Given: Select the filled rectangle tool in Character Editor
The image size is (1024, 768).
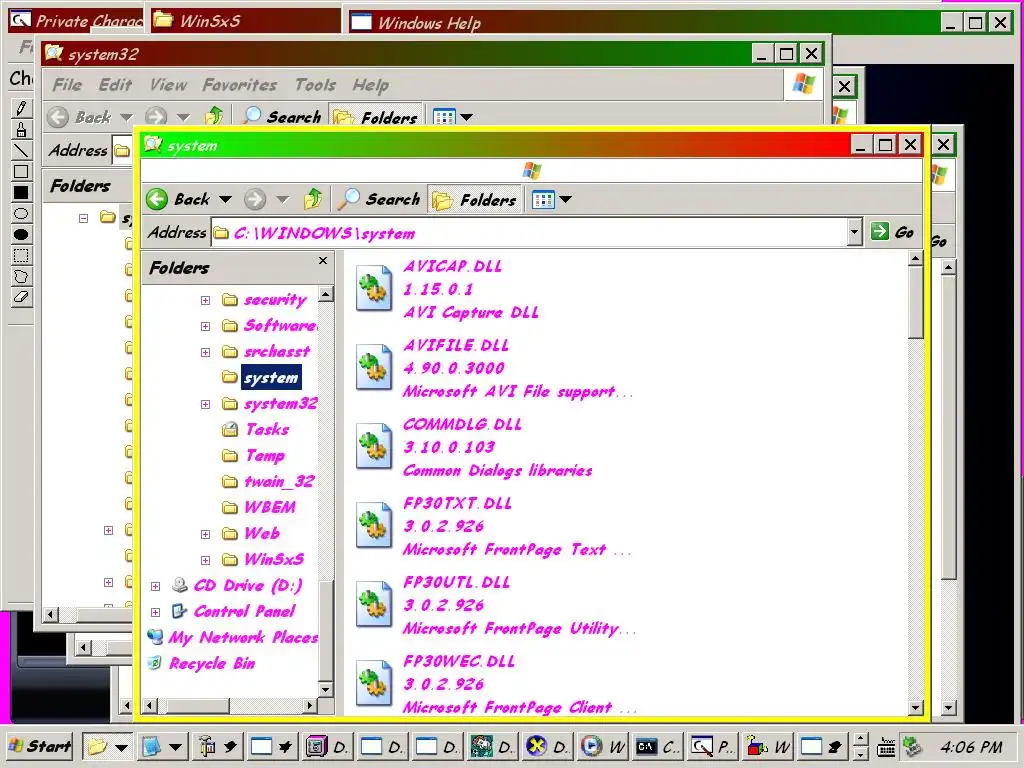Looking at the screenshot, I should pos(21,193).
